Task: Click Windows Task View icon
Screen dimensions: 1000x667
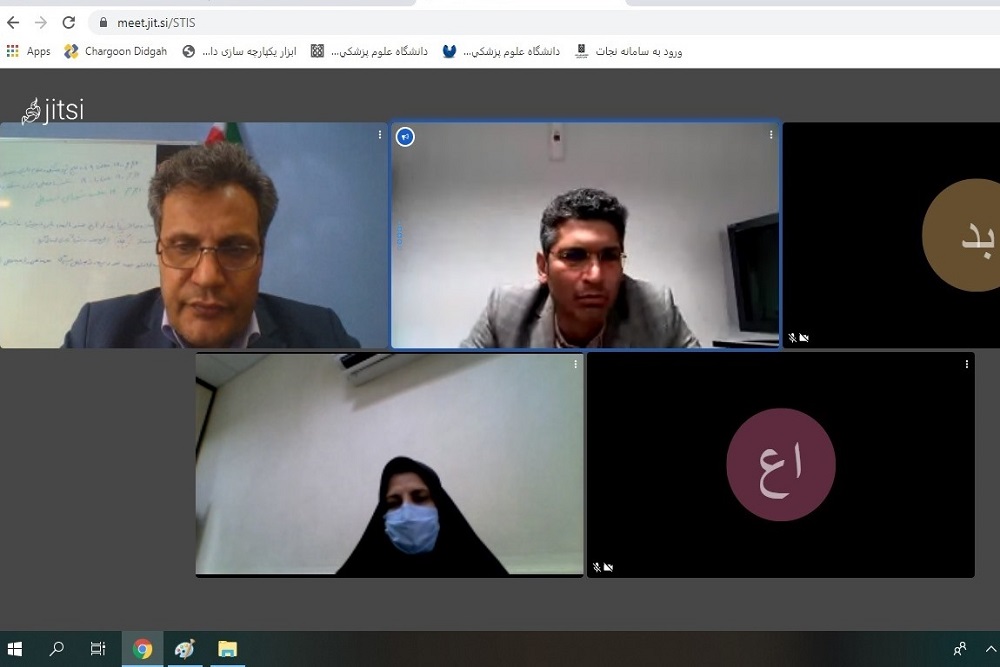Action: (x=98, y=649)
